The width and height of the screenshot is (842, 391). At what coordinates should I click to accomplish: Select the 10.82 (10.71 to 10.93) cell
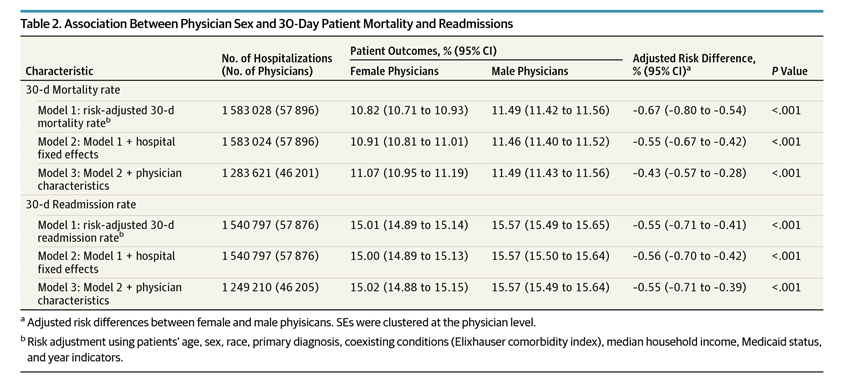click(x=409, y=111)
